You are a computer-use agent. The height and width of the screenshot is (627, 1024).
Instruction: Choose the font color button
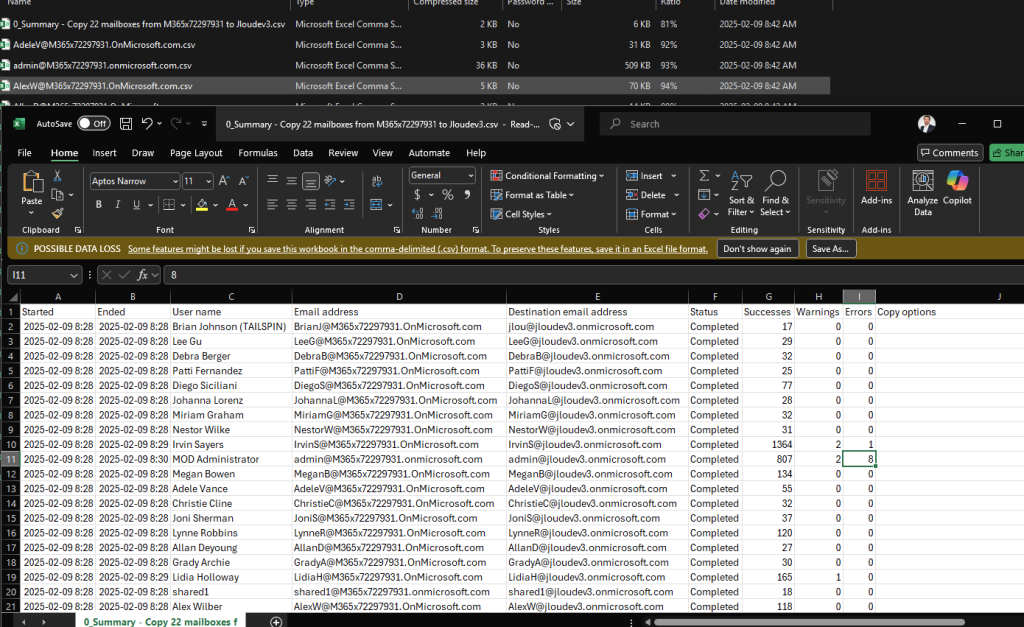232,204
